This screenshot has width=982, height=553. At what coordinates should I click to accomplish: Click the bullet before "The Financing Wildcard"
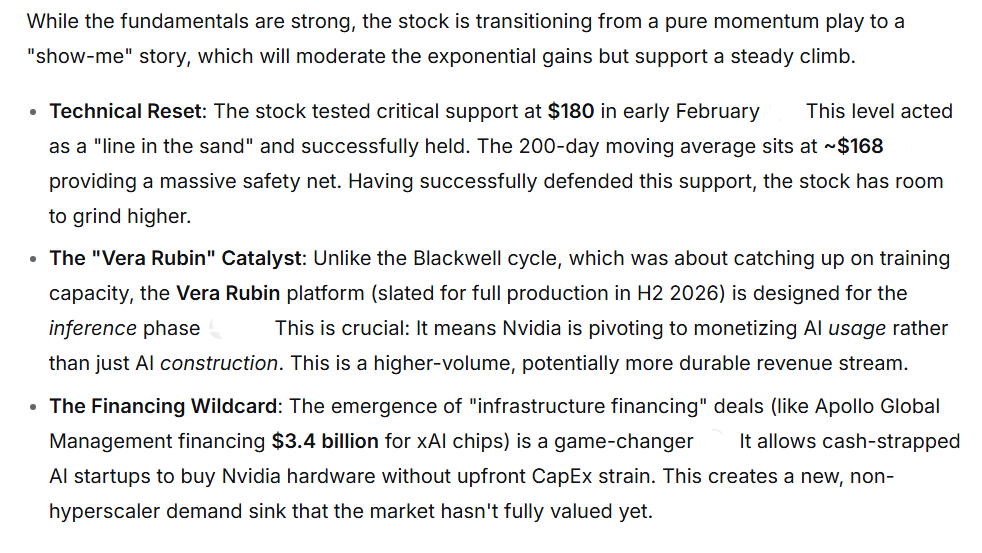[x=34, y=407]
